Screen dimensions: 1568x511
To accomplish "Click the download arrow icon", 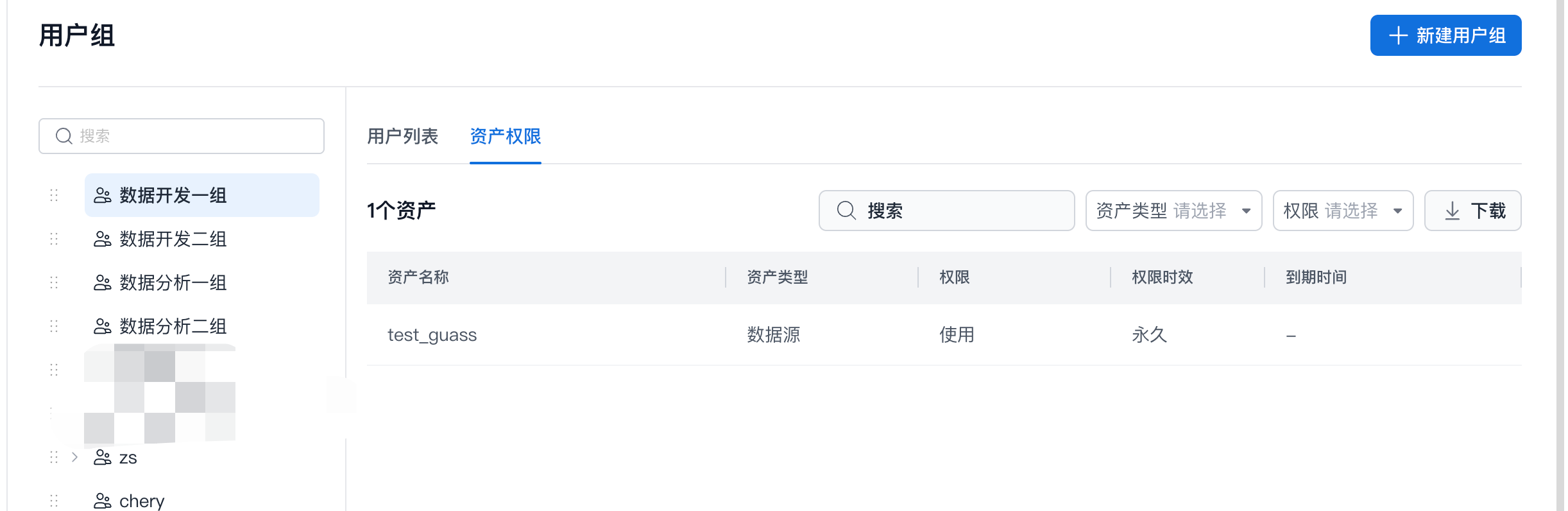I will coord(1452,211).
